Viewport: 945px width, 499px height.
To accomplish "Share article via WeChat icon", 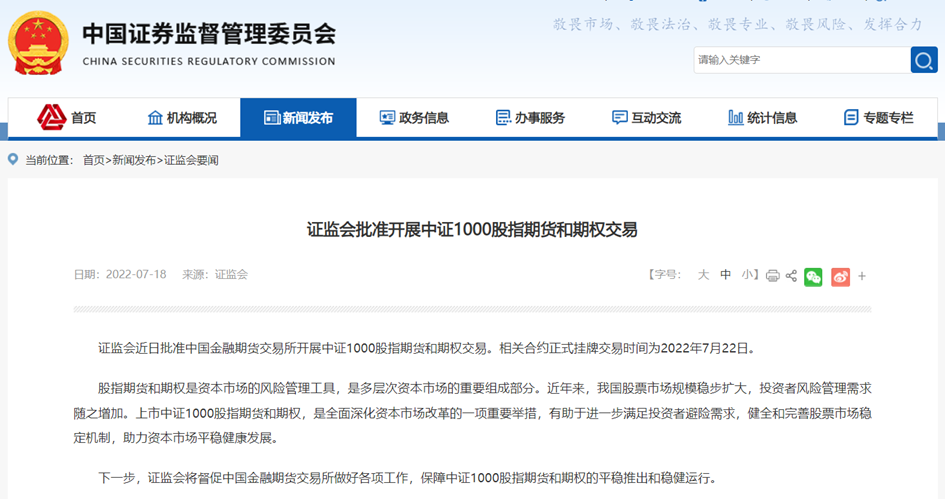I will click(813, 277).
